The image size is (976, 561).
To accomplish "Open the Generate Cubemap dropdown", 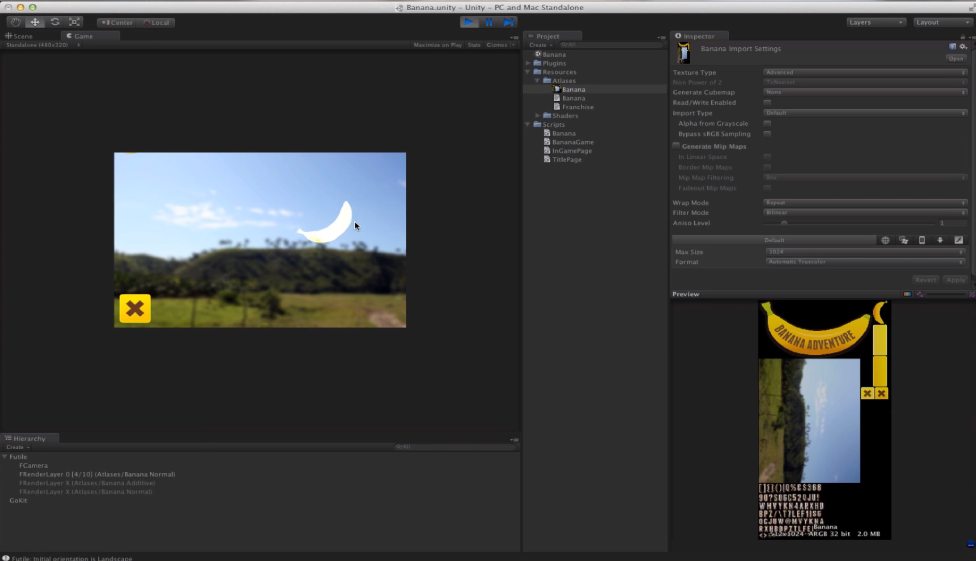I will [x=865, y=92].
